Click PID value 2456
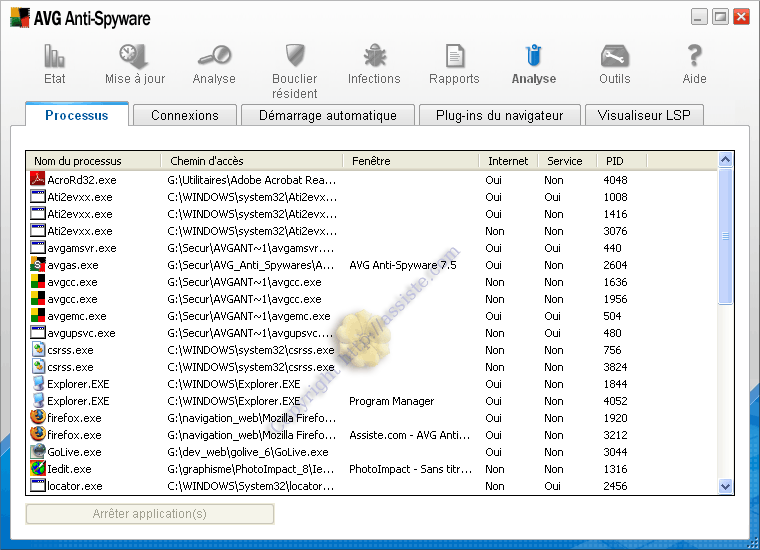Screen dimensions: 760x550 point(615,486)
